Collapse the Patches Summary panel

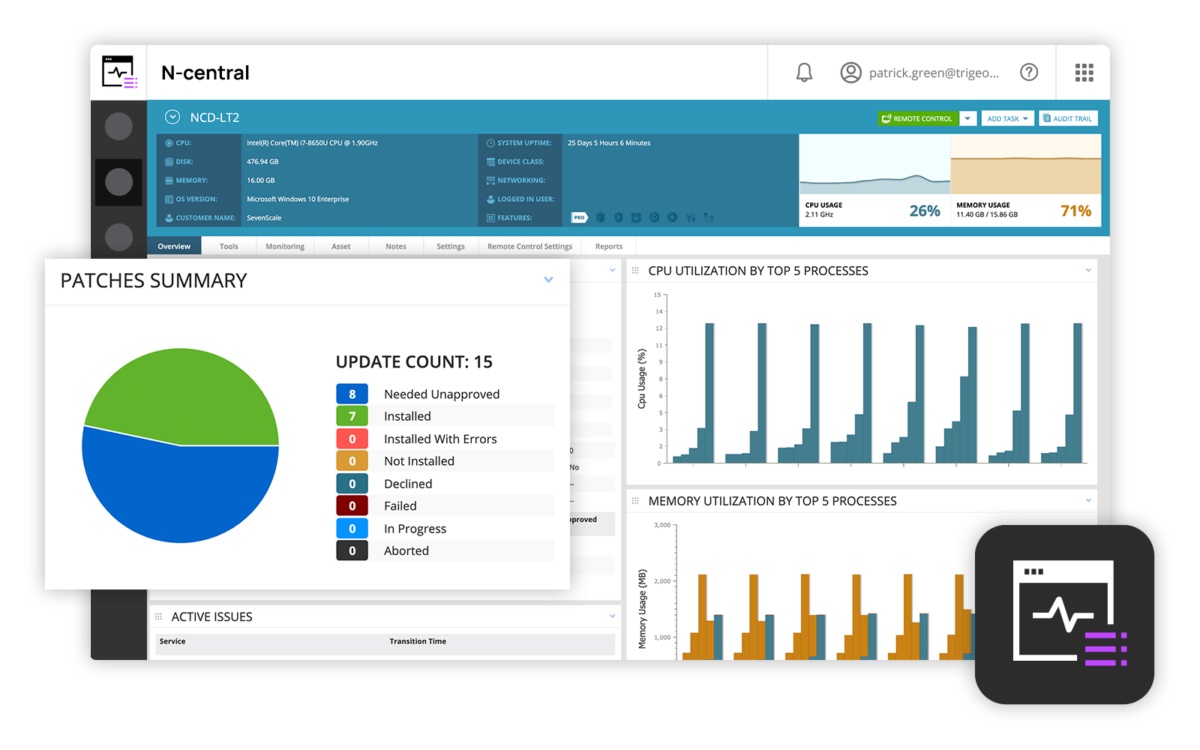pos(548,280)
